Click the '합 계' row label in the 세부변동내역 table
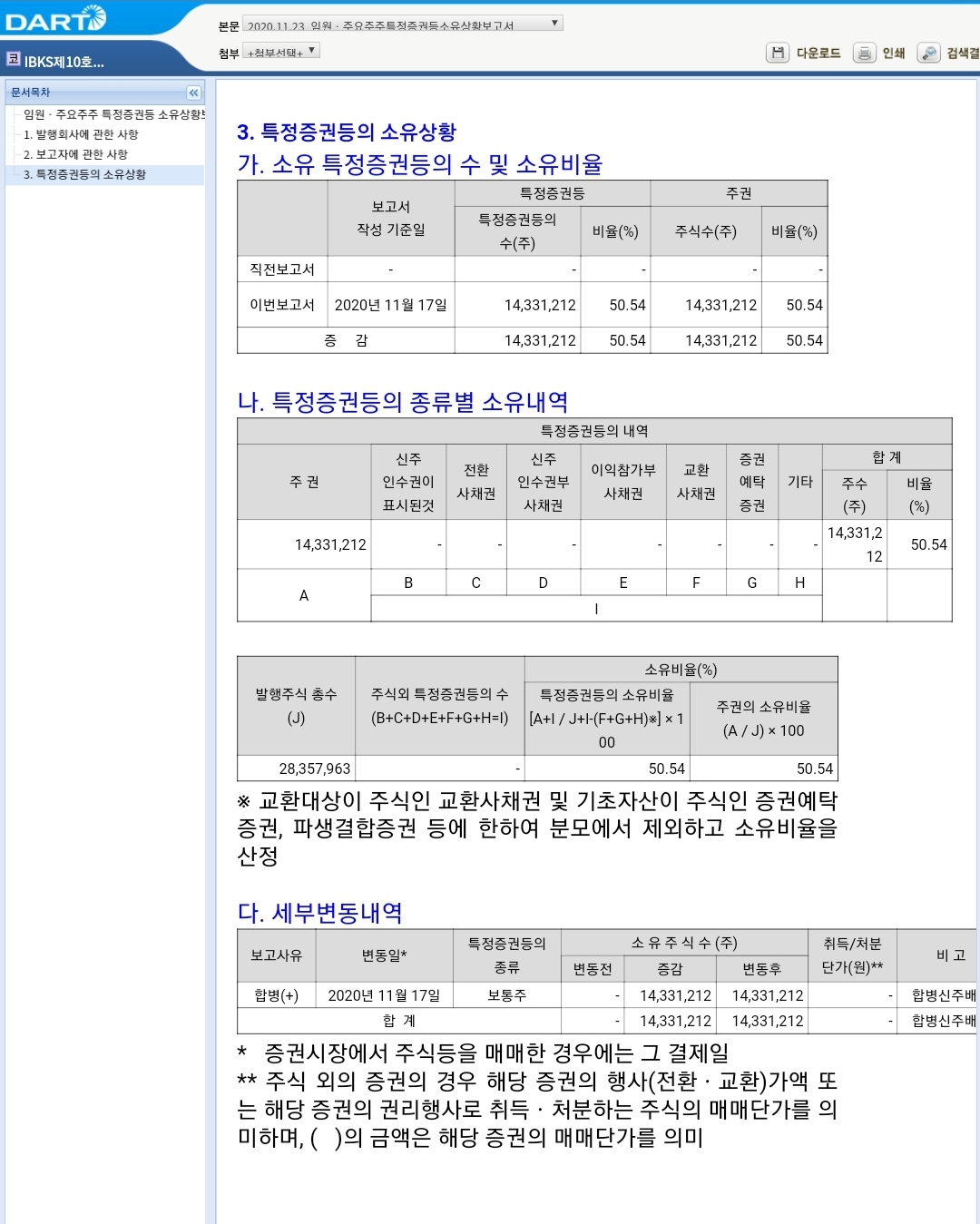 click(x=399, y=1021)
